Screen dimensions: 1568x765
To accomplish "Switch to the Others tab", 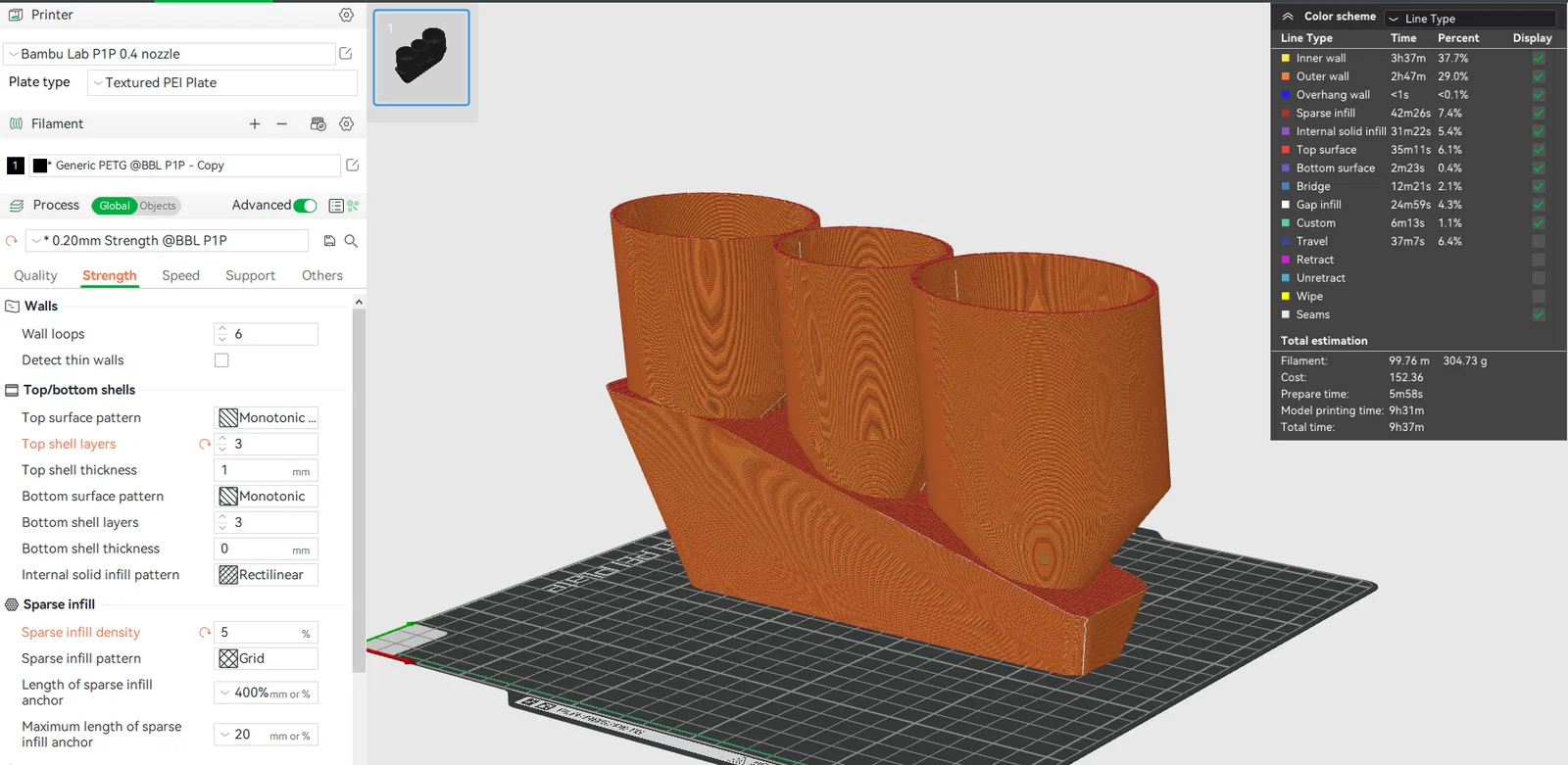I will (x=322, y=276).
